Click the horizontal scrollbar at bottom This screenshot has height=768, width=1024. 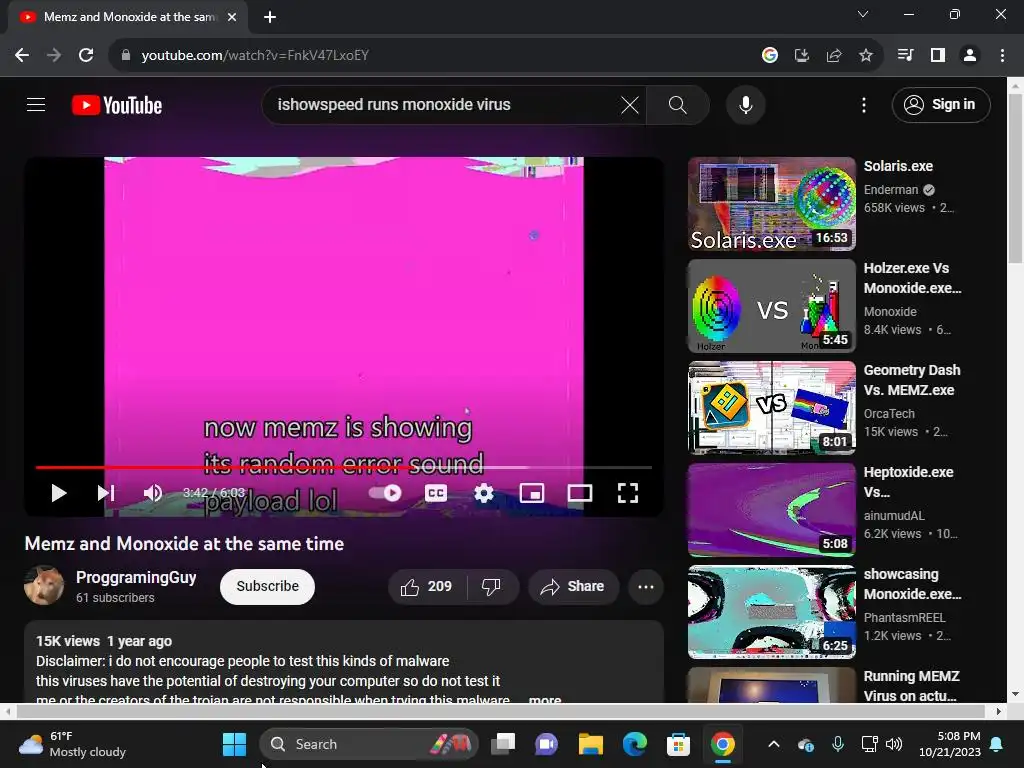click(501, 711)
